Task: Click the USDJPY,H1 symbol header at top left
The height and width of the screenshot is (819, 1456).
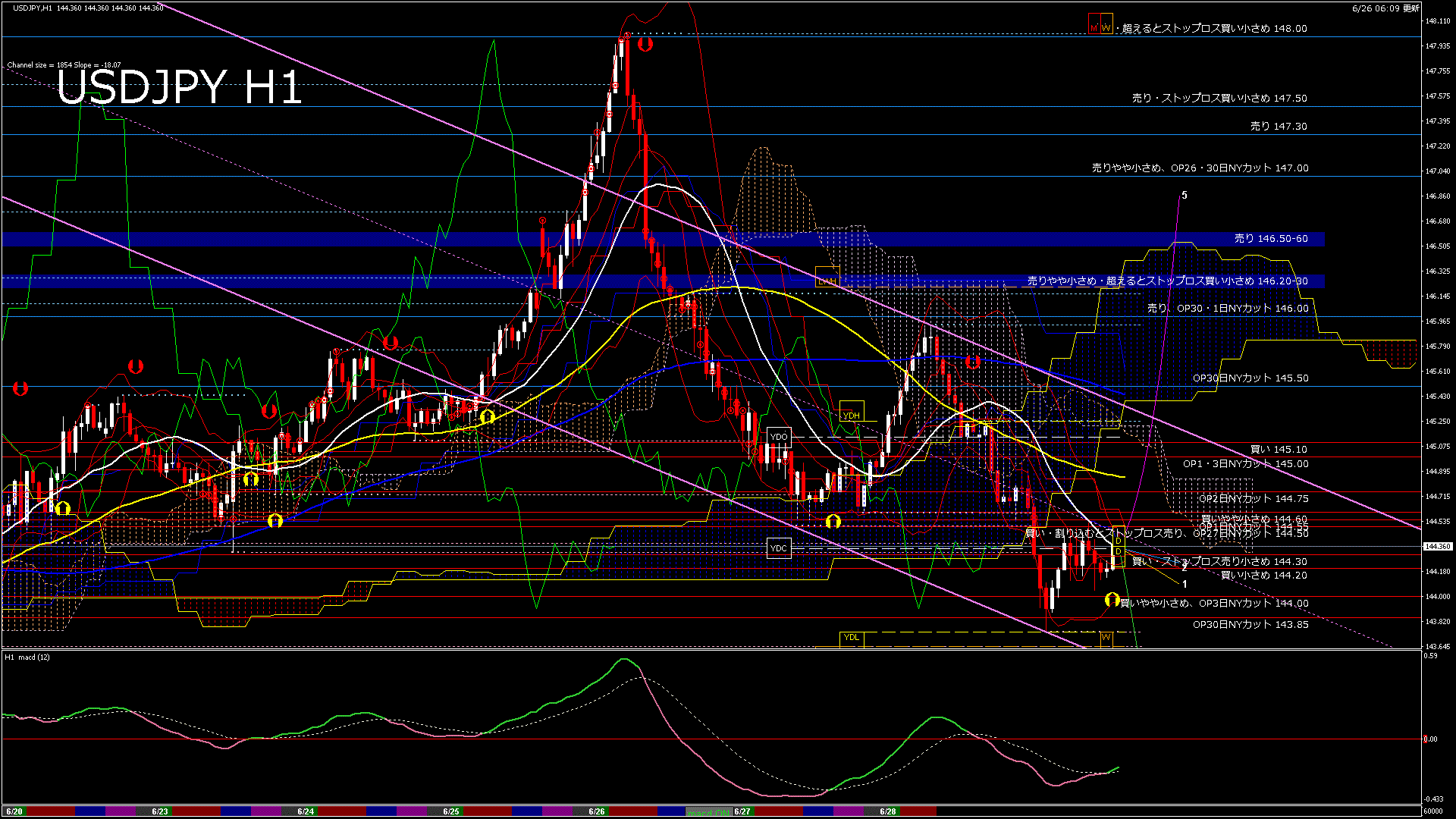Action: 33,8
